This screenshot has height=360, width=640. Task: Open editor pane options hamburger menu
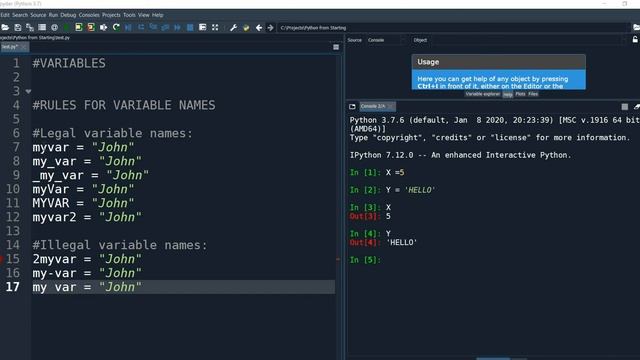[336, 47]
